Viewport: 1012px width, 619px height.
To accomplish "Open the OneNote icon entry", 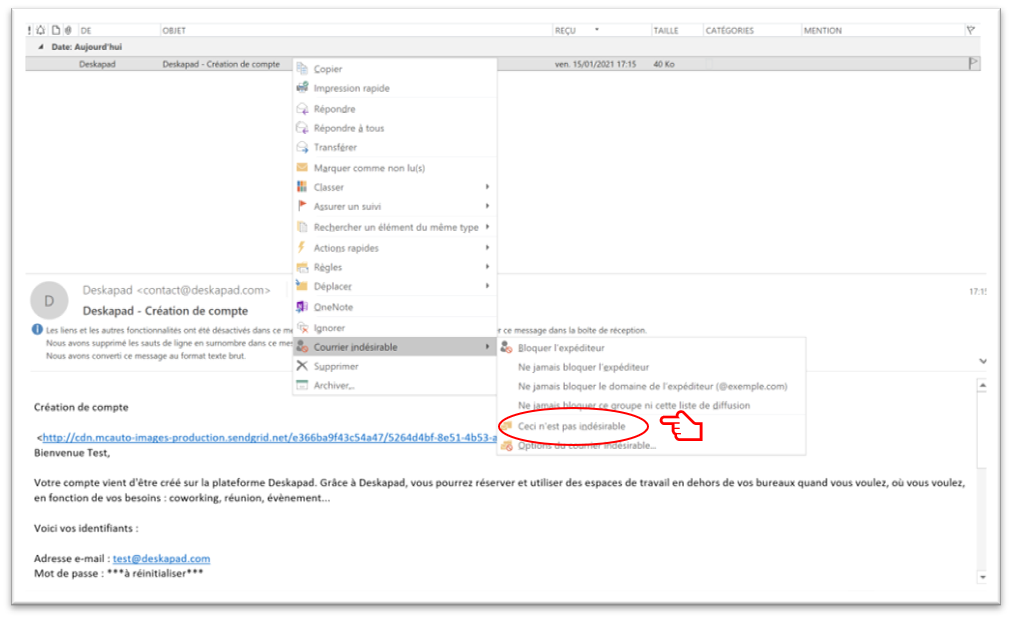I will (x=302, y=307).
